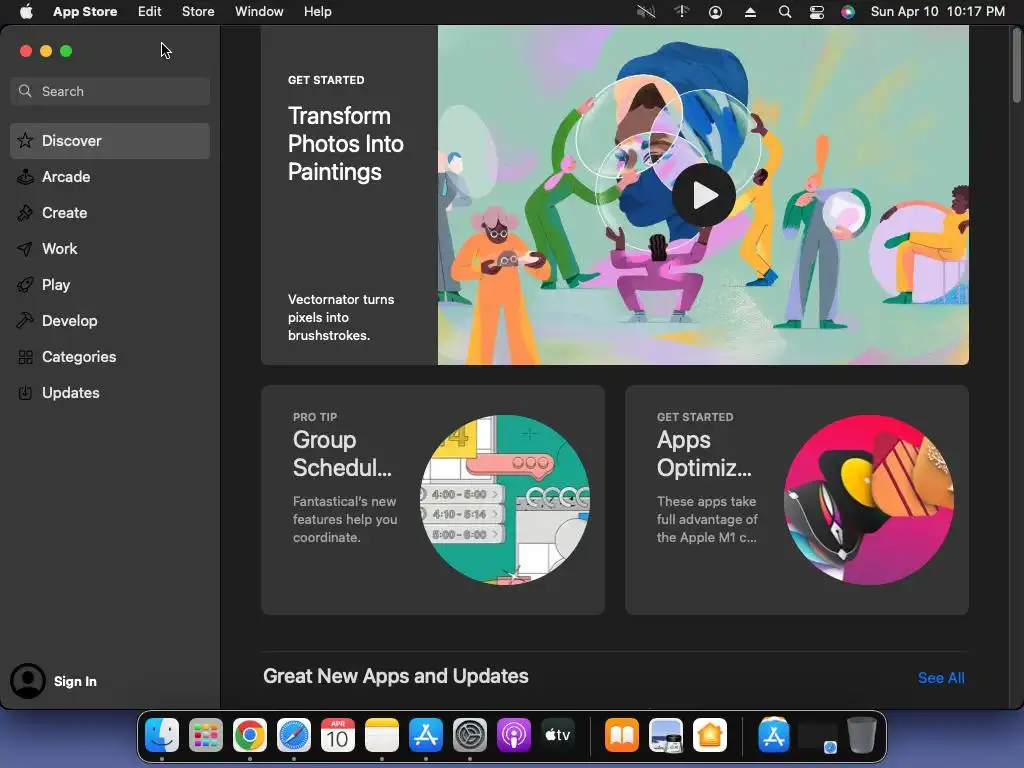Image resolution: width=1024 pixels, height=768 pixels.
Task: Open the Window menu
Action: click(x=259, y=11)
